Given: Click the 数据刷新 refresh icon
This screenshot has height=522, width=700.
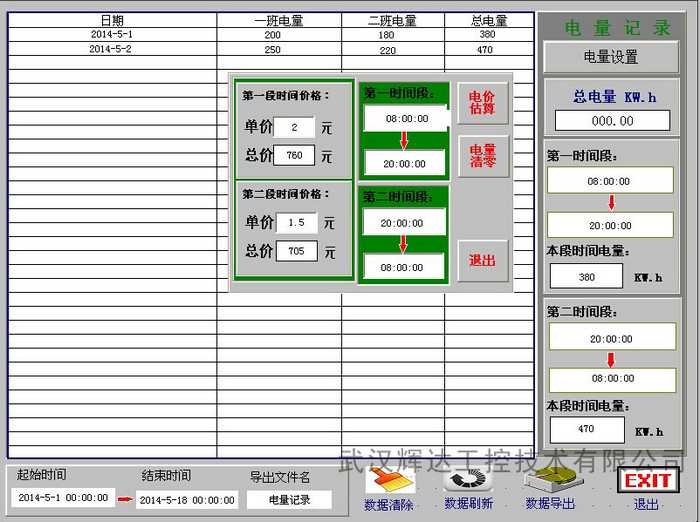Looking at the screenshot, I should (x=468, y=478).
